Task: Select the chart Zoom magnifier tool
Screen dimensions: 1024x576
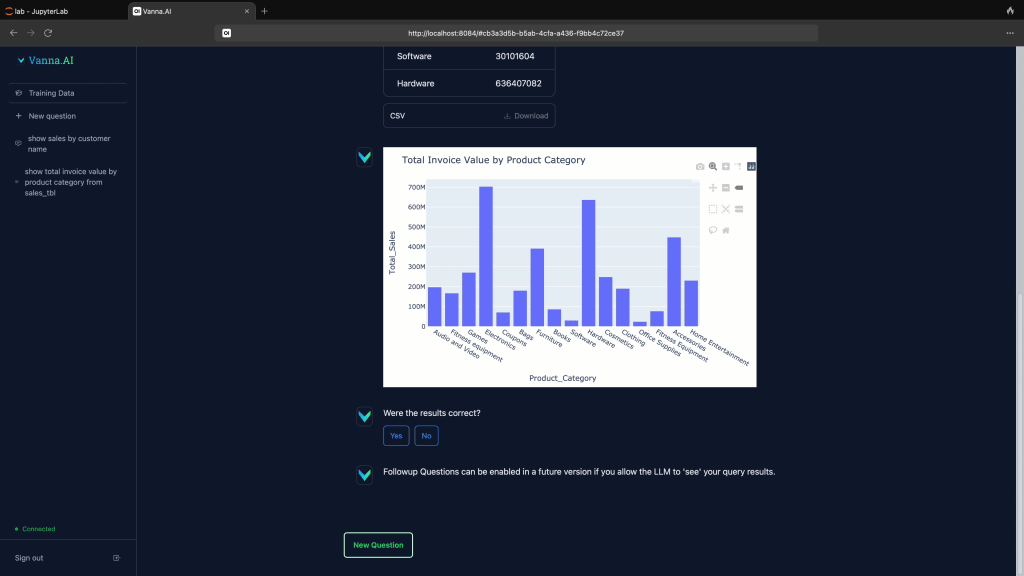Action: [713, 166]
